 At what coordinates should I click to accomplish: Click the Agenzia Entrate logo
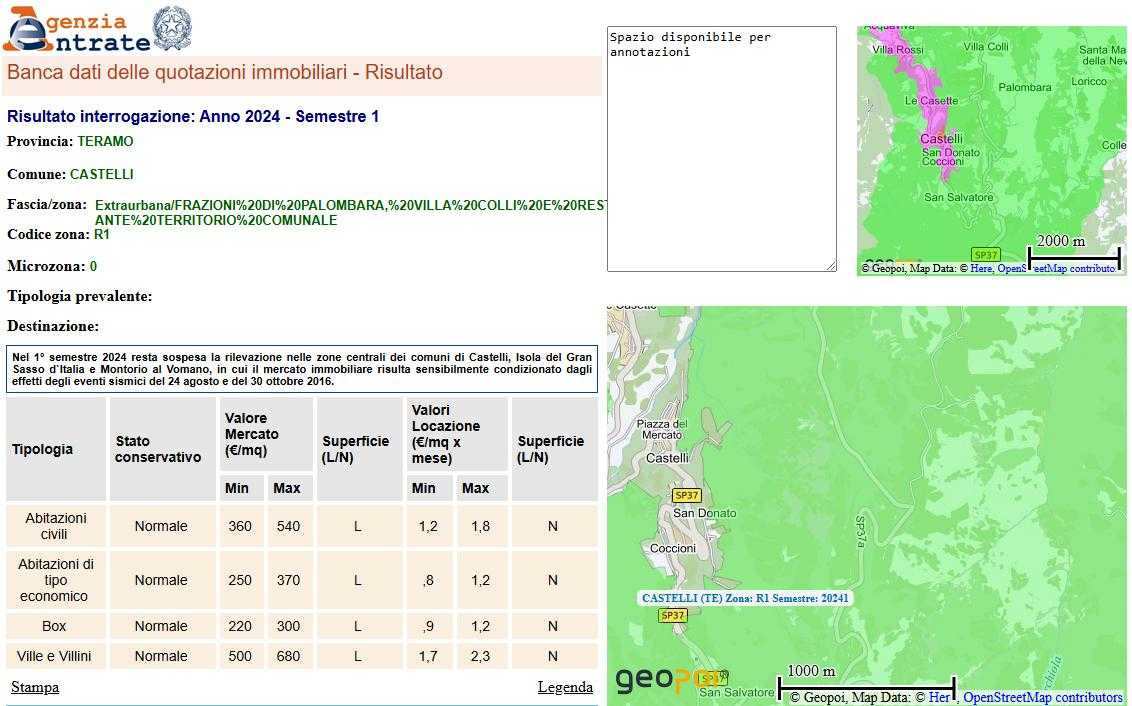[x=76, y=30]
